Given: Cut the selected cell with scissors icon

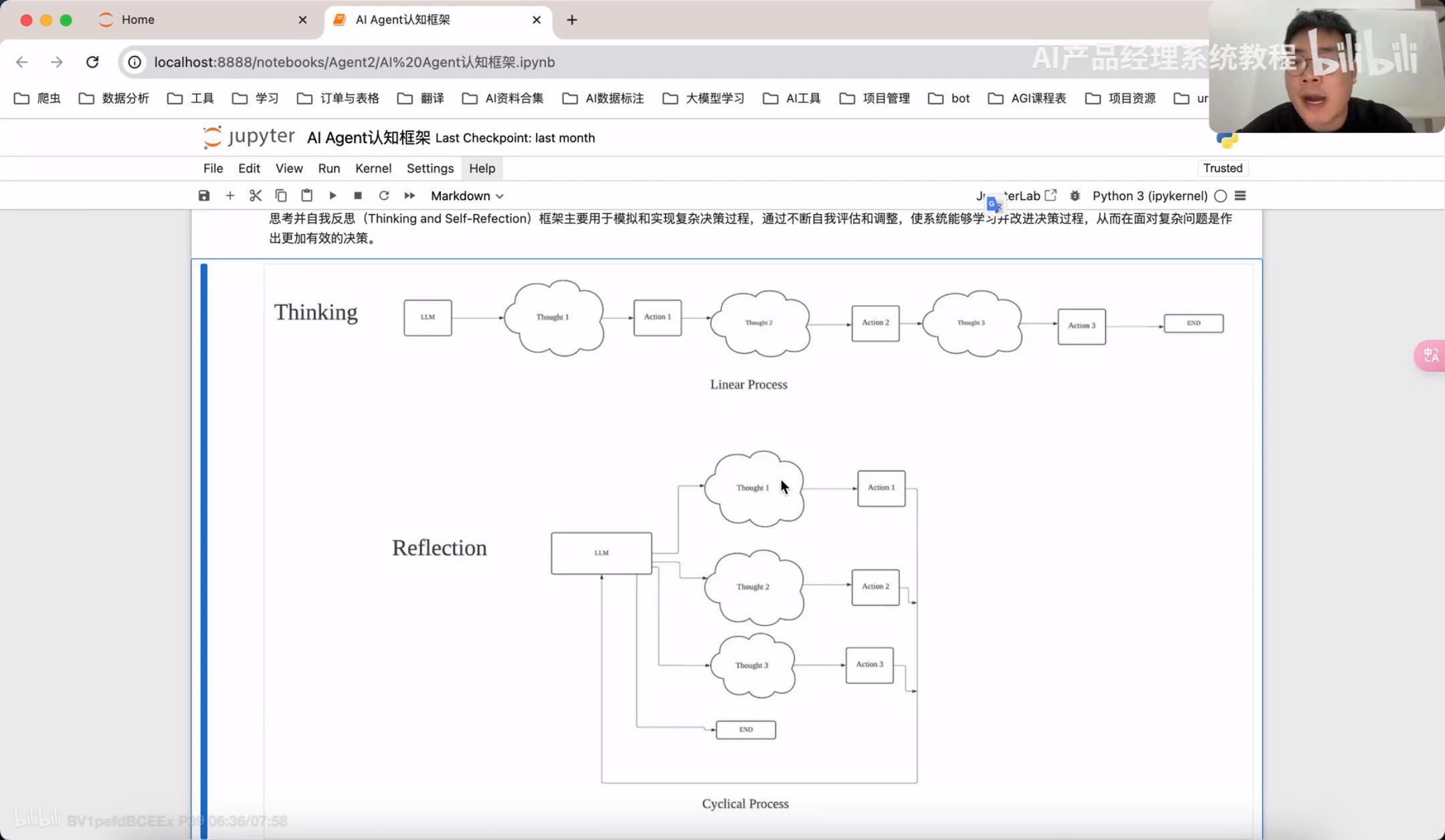Looking at the screenshot, I should pyautogui.click(x=255, y=195).
